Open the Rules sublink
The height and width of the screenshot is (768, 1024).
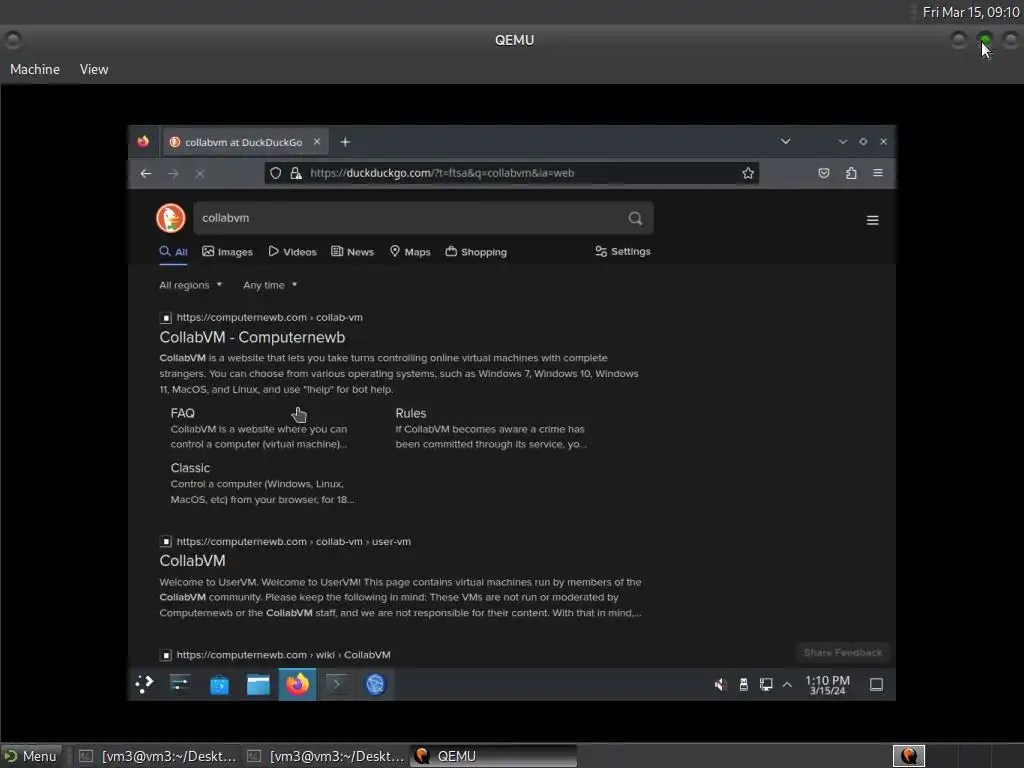[410, 413]
